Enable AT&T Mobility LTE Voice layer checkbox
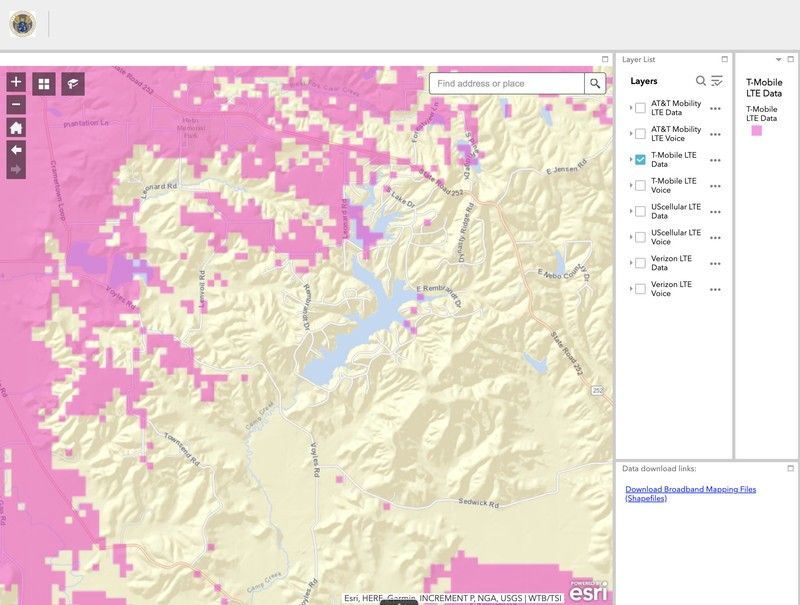The image size is (800, 605). [x=640, y=134]
